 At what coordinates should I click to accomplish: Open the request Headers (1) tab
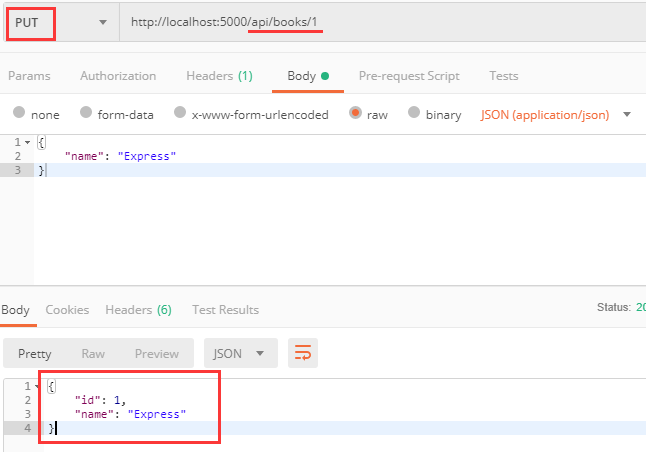(x=219, y=76)
